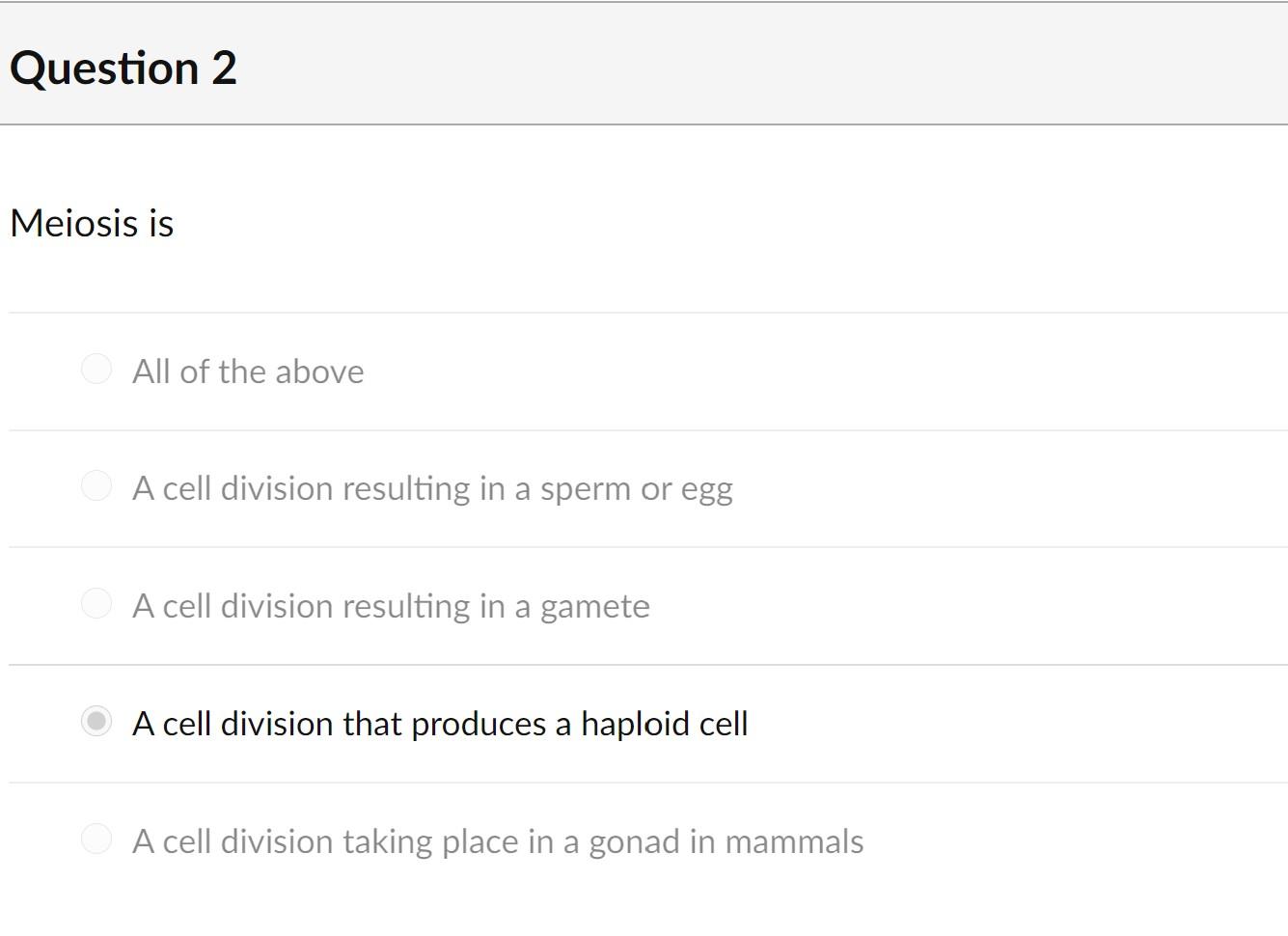
Task: Click the 'Meiosis is' question prompt
Action: tap(92, 223)
